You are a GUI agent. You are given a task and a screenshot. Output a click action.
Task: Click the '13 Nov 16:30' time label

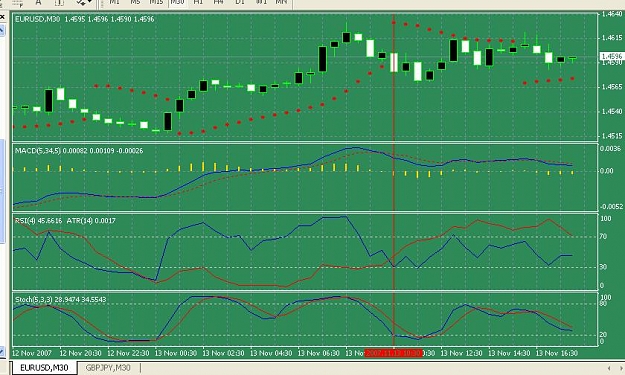click(557, 353)
